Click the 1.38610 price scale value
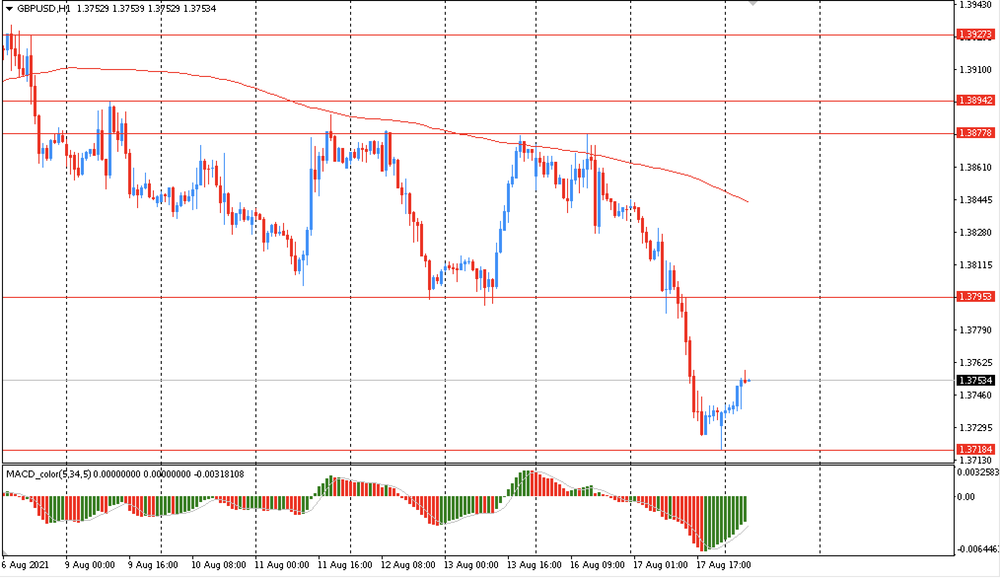Image resolution: width=1000 pixels, height=578 pixels. [x=976, y=167]
